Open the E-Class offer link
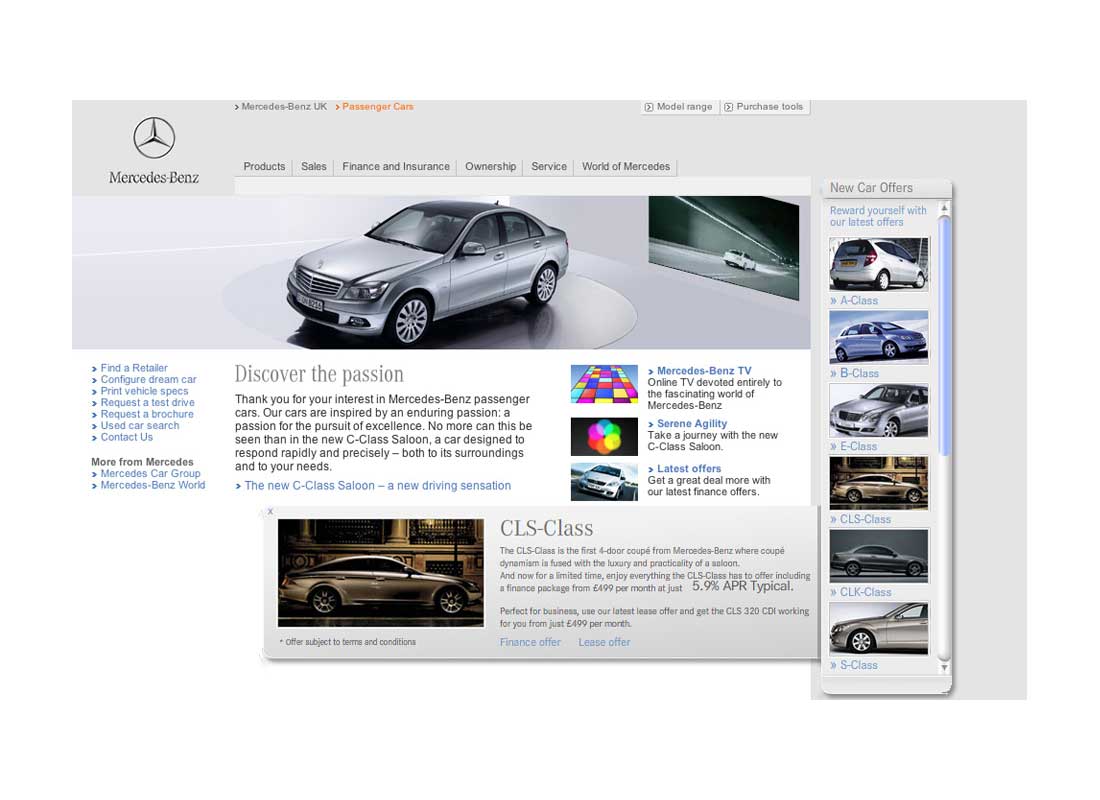This screenshot has height=800, width=1100. [859, 446]
